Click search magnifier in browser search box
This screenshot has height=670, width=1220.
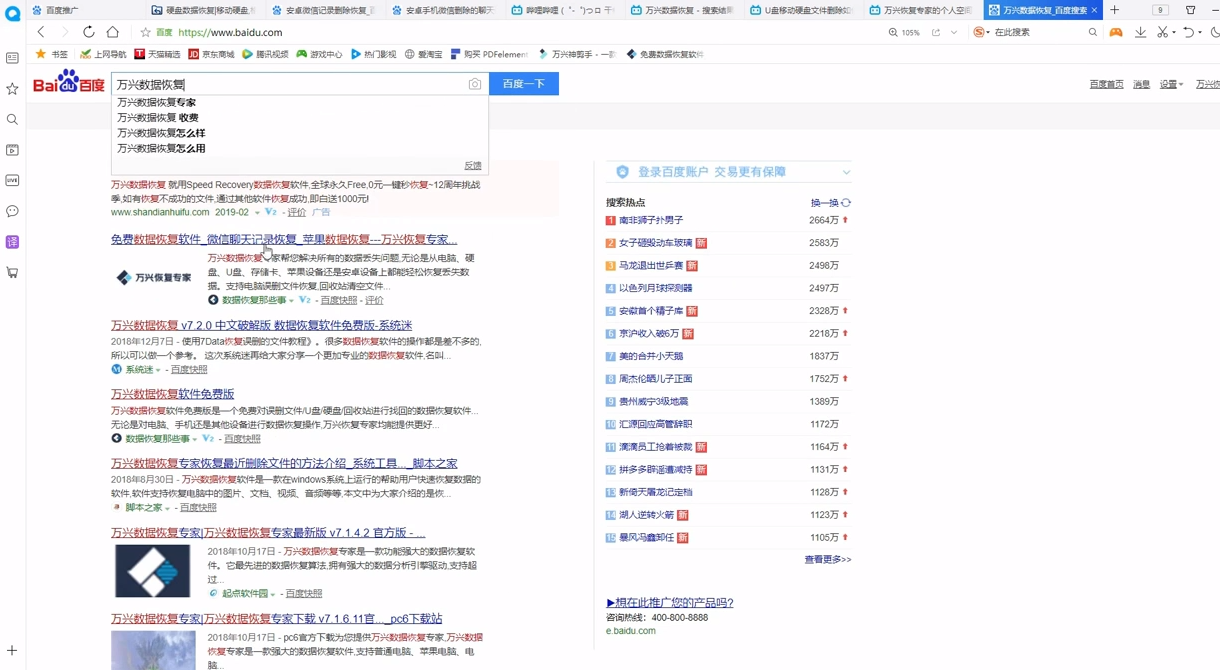[x=1093, y=32]
